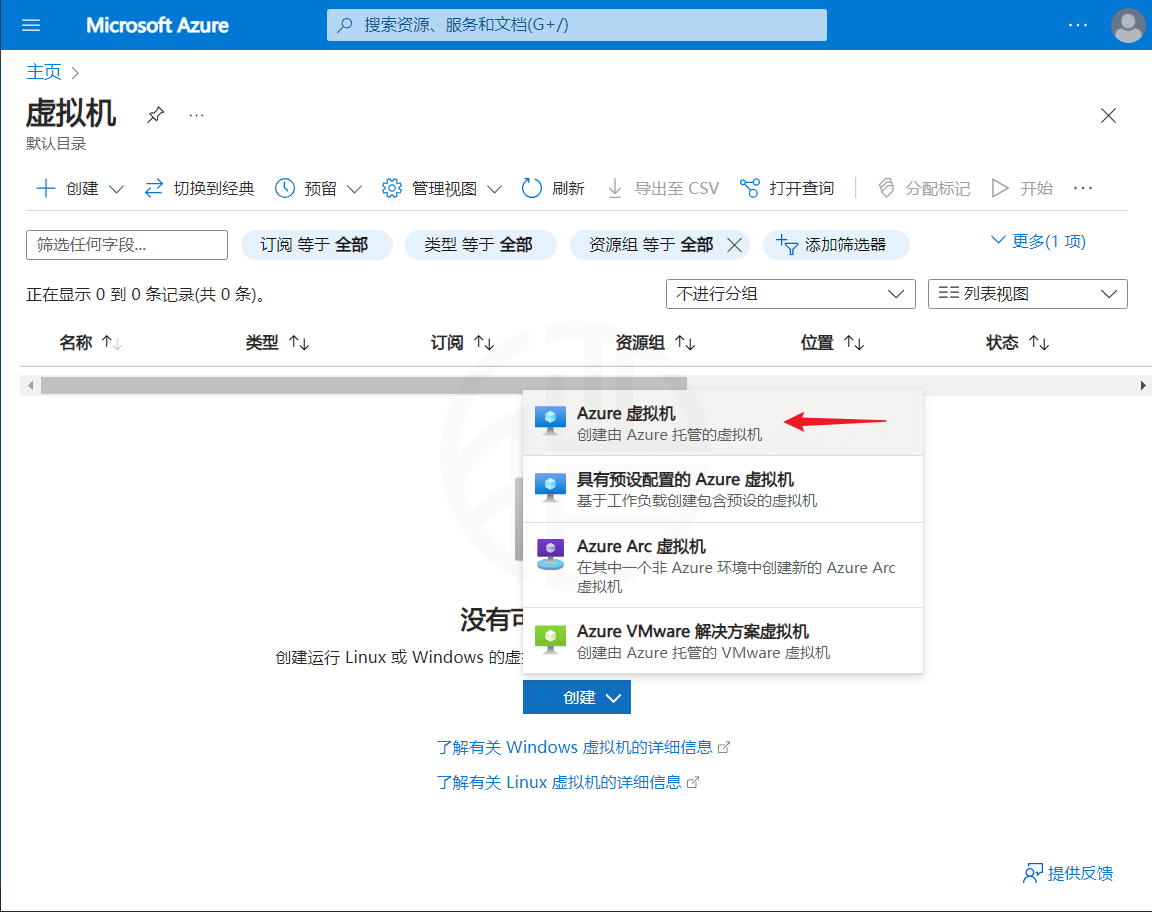Open the 列表视图 view dropdown
Image resolution: width=1152 pixels, height=912 pixels.
[x=1027, y=294]
